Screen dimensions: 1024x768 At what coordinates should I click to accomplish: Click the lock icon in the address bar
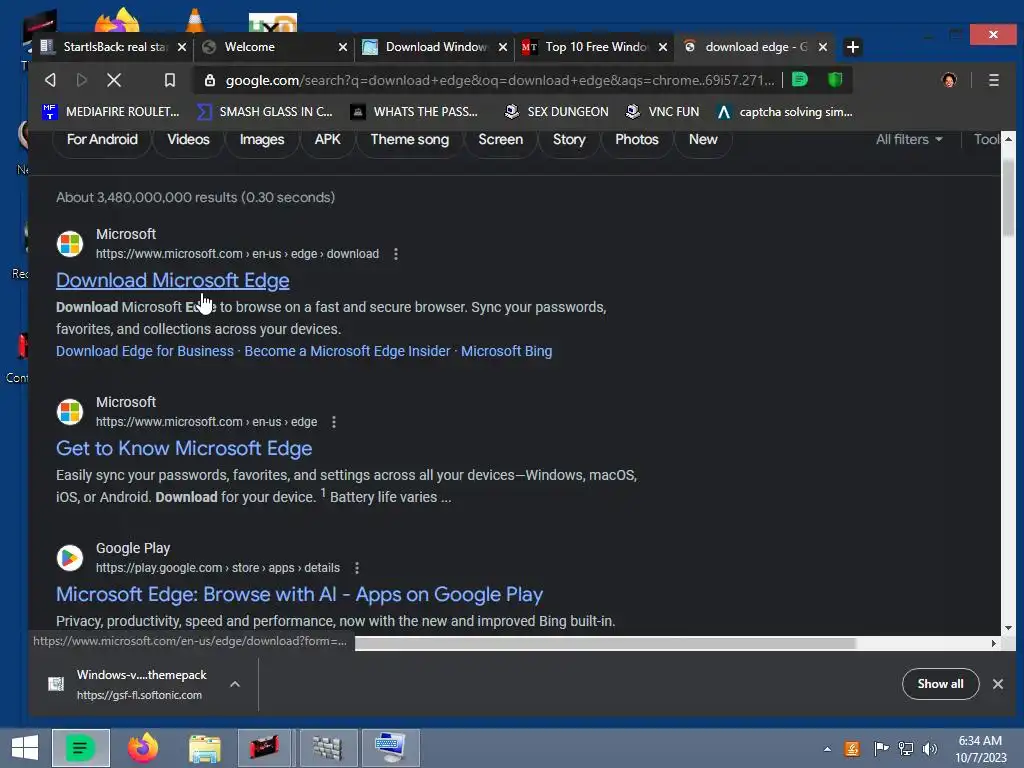(210, 80)
